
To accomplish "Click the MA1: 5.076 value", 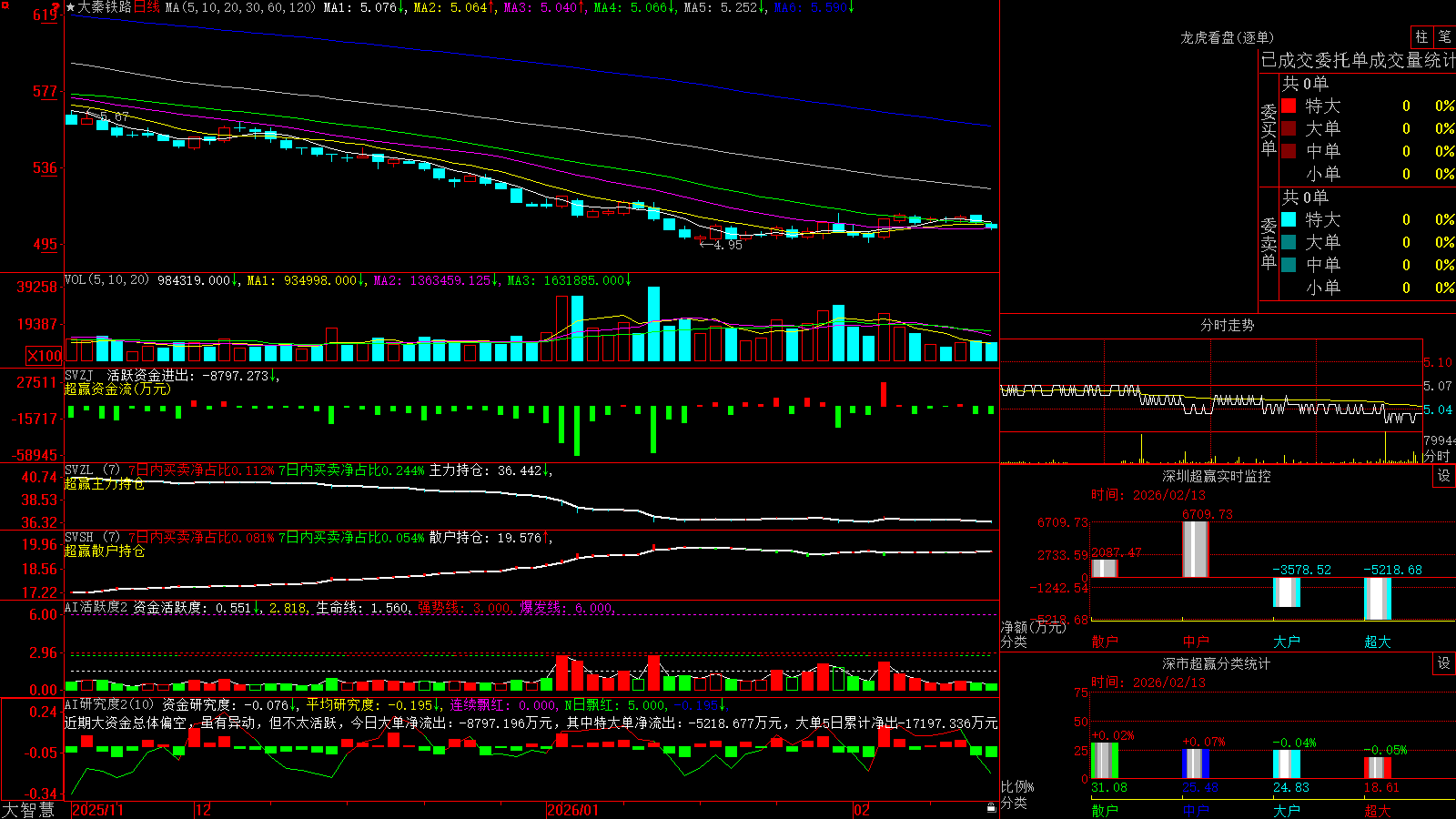I will [x=364, y=7].
